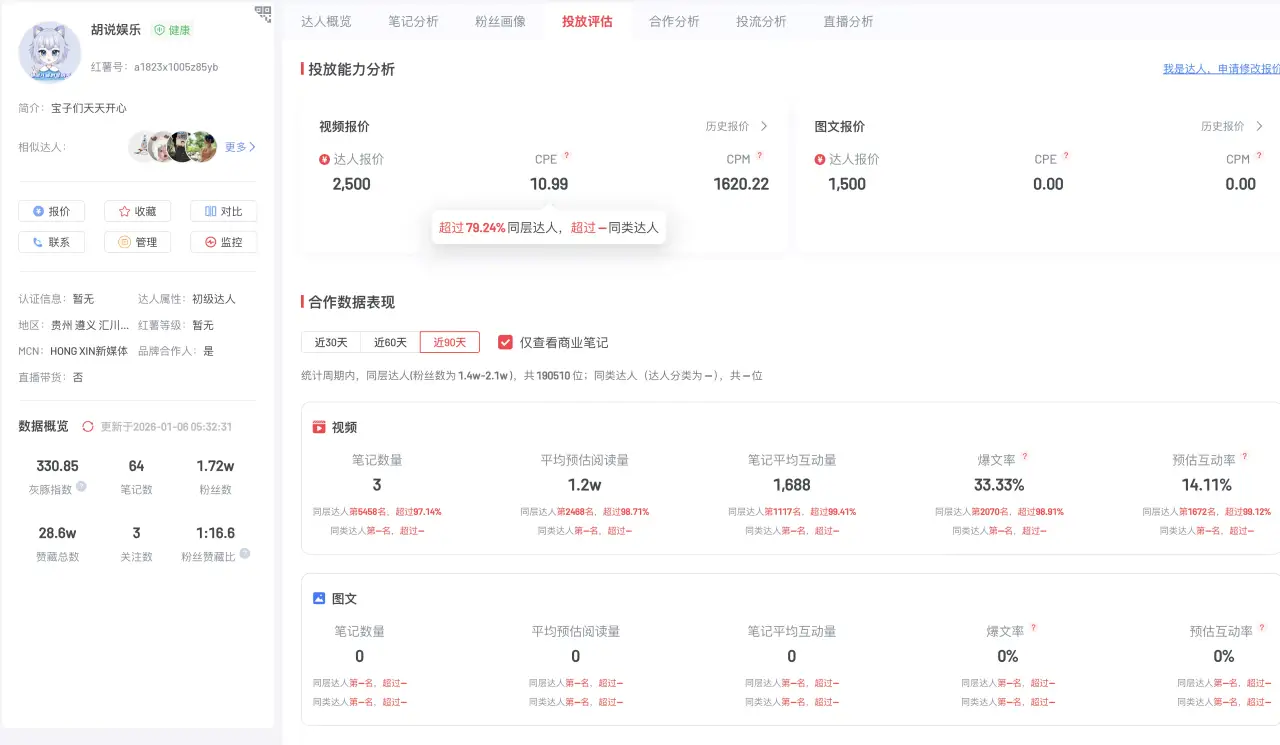Click the 1,500 图文 price value
Screen dimensions: 1280x745
pos(847,184)
